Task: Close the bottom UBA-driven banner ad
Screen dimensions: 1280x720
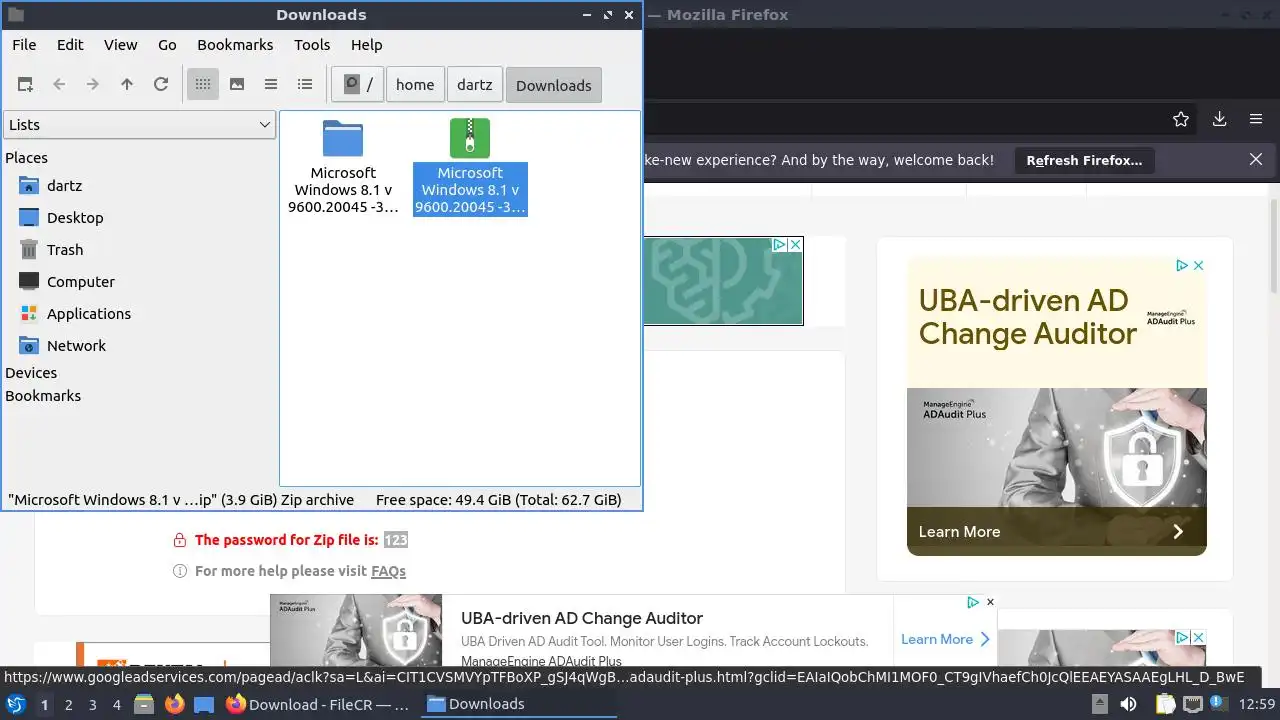Action: pos(990,602)
